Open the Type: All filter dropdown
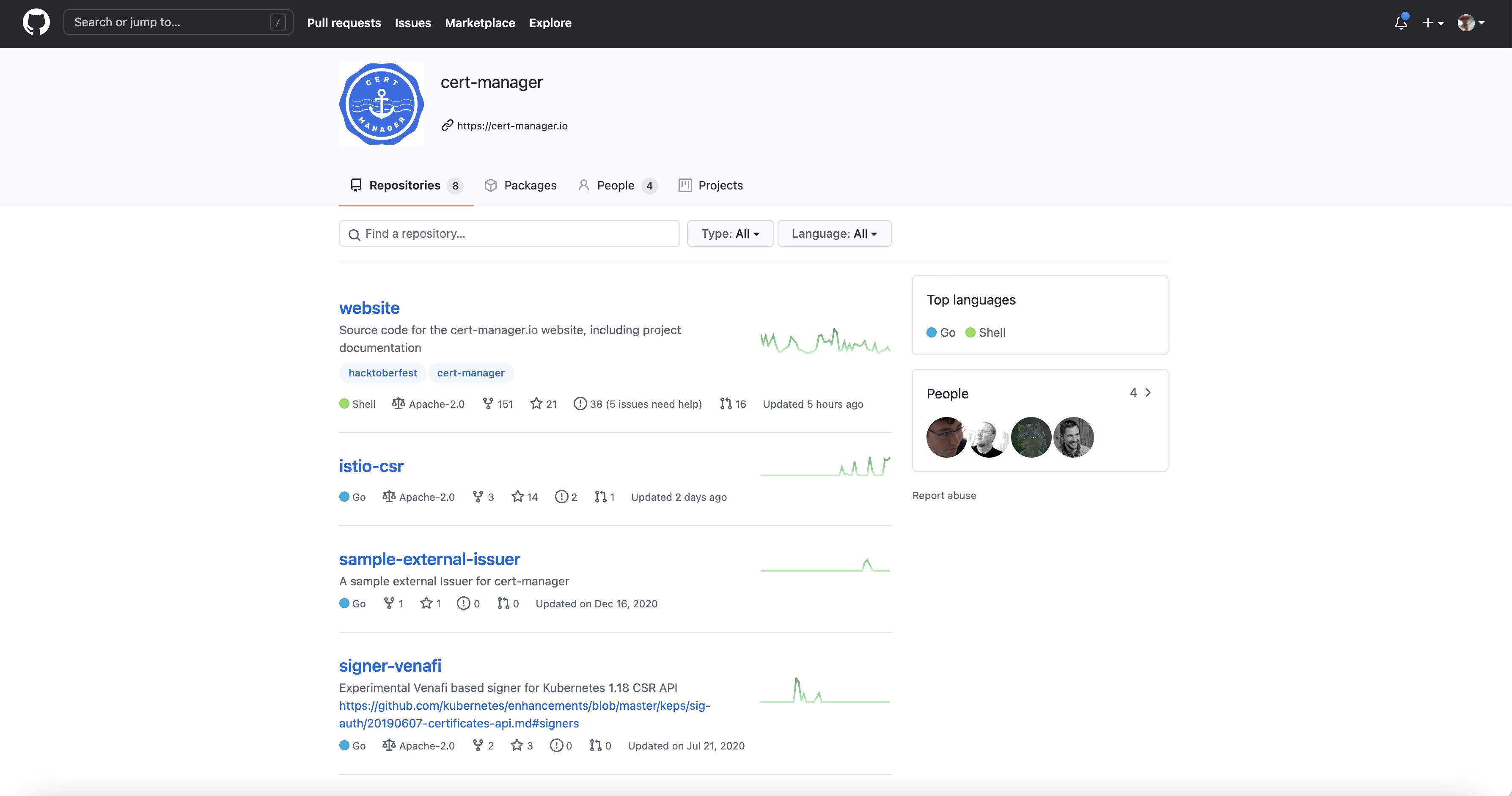The height and width of the screenshot is (796, 1512). click(730, 233)
